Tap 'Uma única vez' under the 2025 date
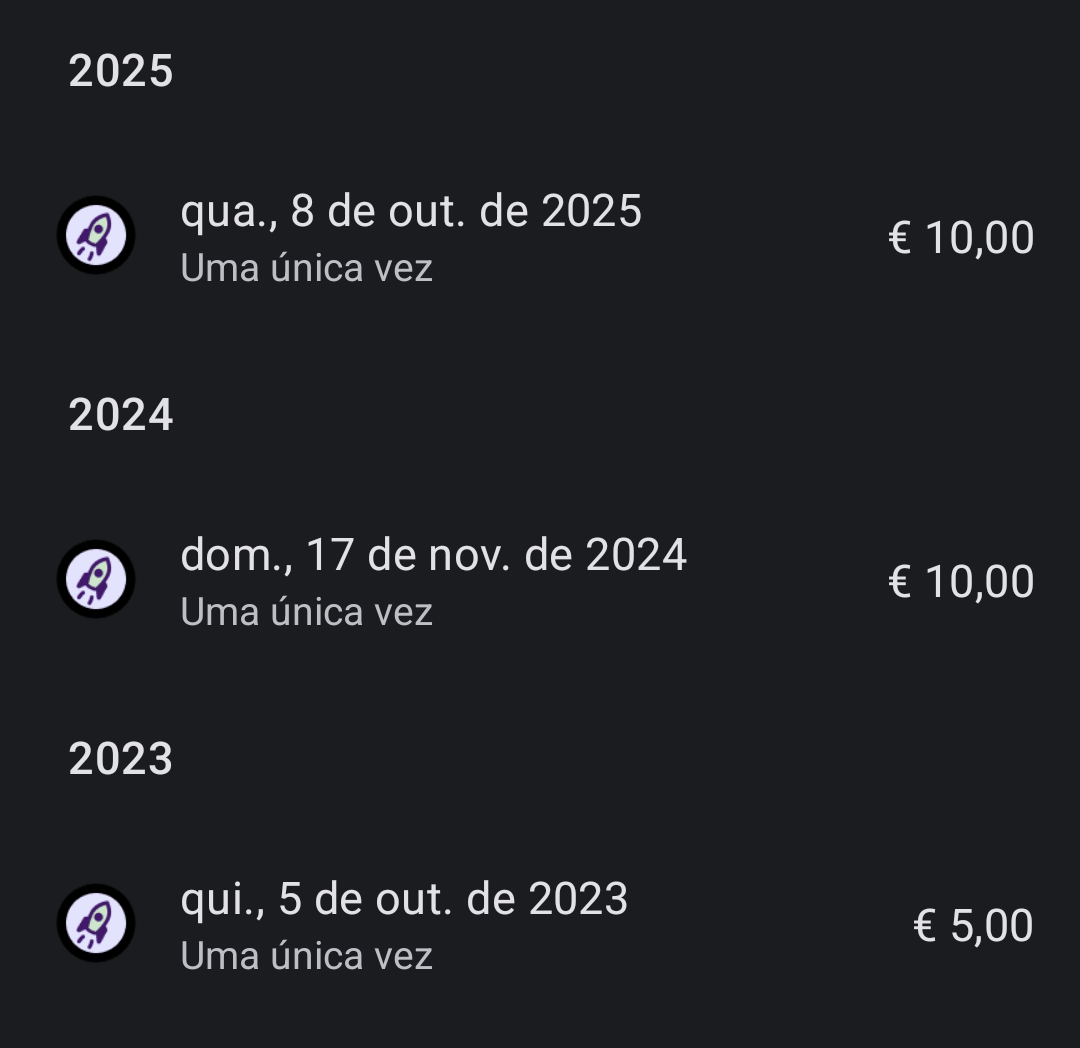Image resolution: width=1080 pixels, height=1048 pixels. coord(306,268)
